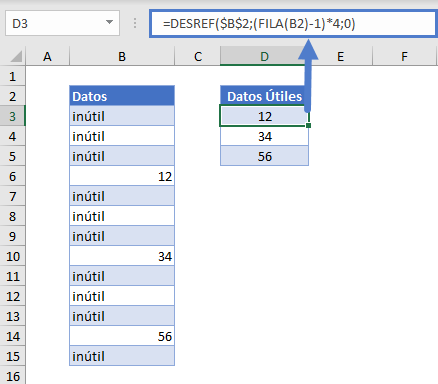Select column C header
This screenshot has width=438, height=384.
(198, 56)
